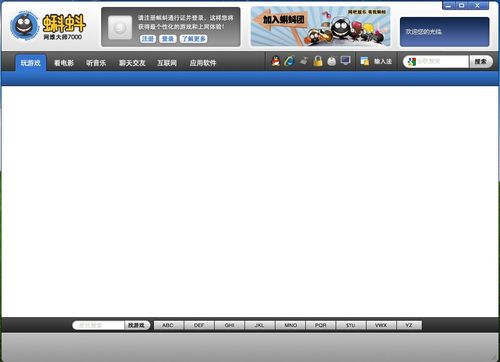Filter games by ABC
The width and height of the screenshot is (500, 362).
[x=168, y=325]
